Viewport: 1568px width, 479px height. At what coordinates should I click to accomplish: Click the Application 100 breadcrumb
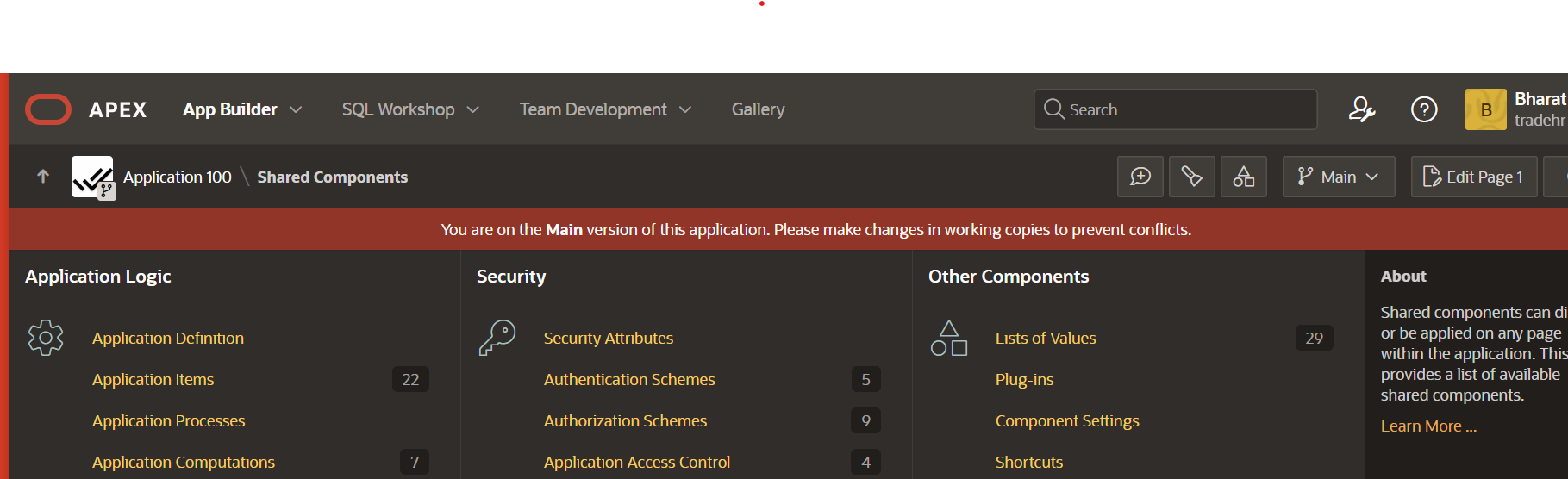177,177
